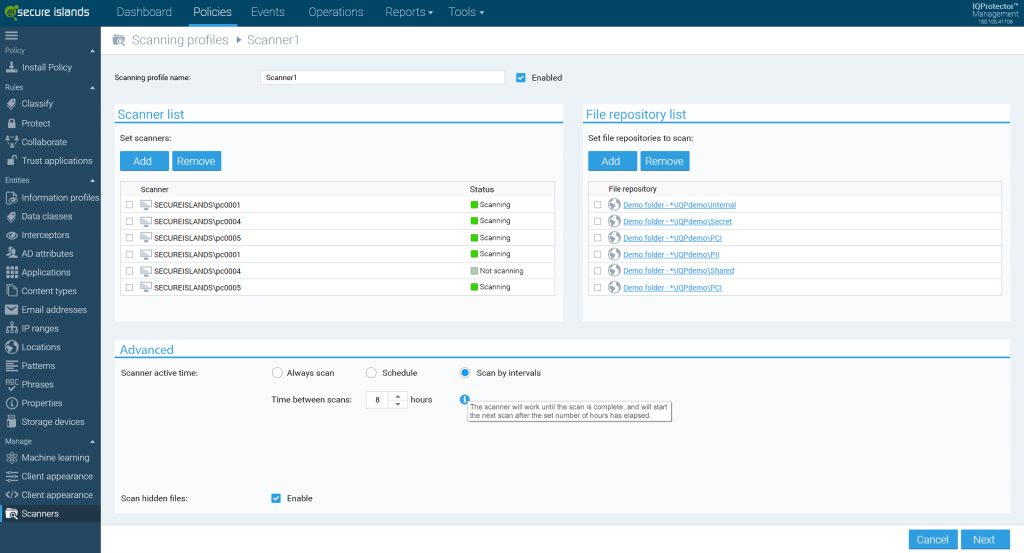The width and height of the screenshot is (1024, 553).
Task: Click the Time between scans value field
Action: (377, 400)
